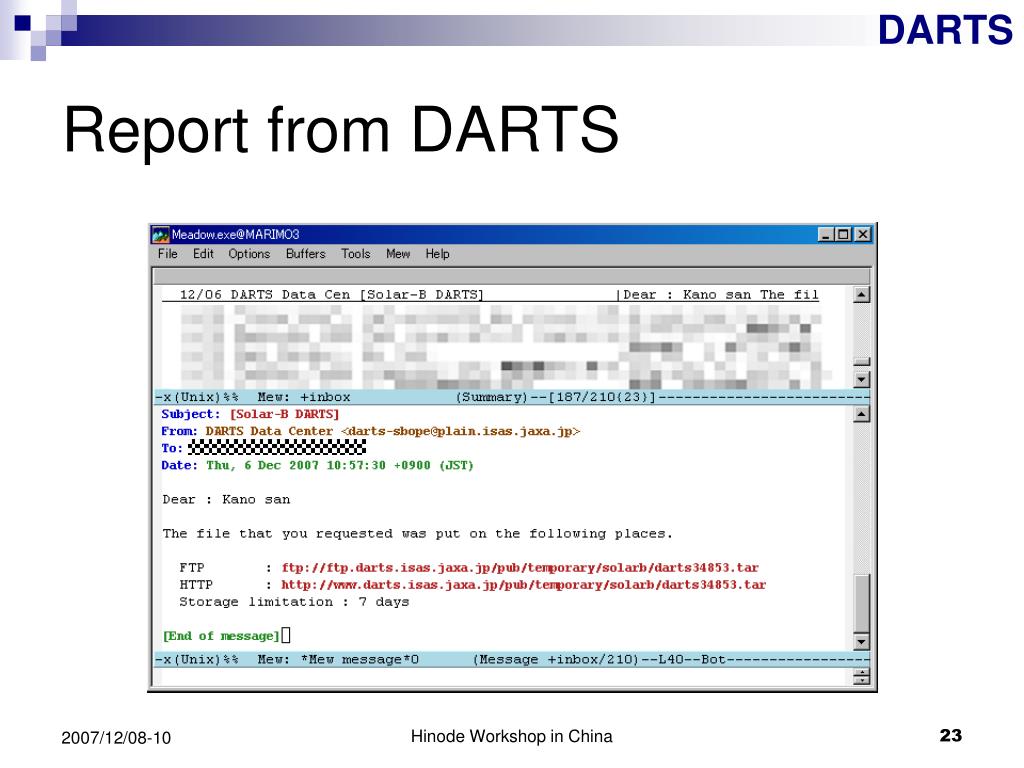This screenshot has width=1024, height=768.
Task: Click the masked To: recipient field
Action: tap(277, 447)
